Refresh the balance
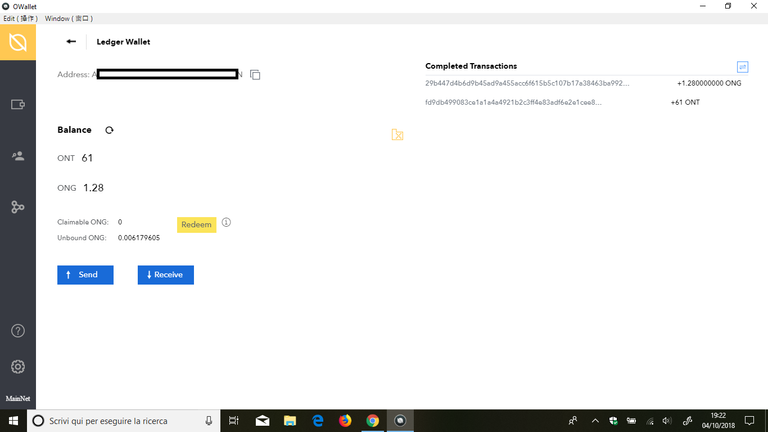Screen dimensions: 768x432 [109, 130]
